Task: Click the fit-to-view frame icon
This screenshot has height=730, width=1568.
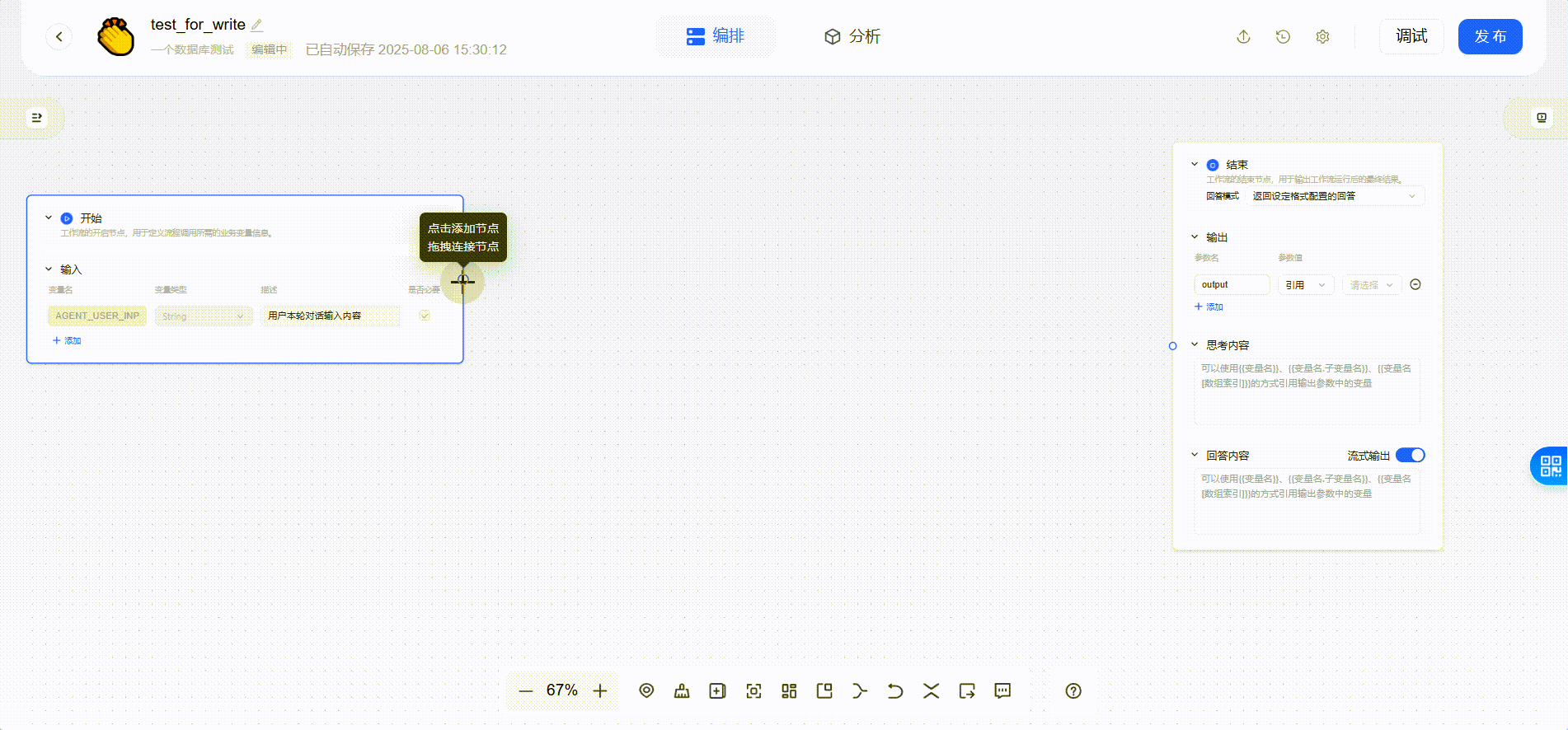Action: click(753, 691)
